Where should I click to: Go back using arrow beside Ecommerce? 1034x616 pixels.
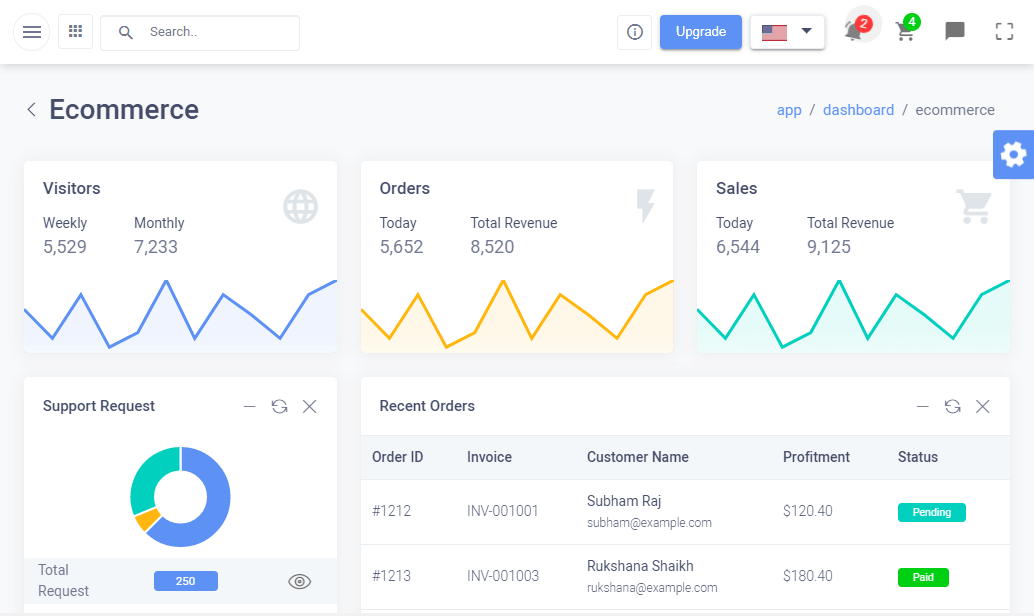[31, 109]
